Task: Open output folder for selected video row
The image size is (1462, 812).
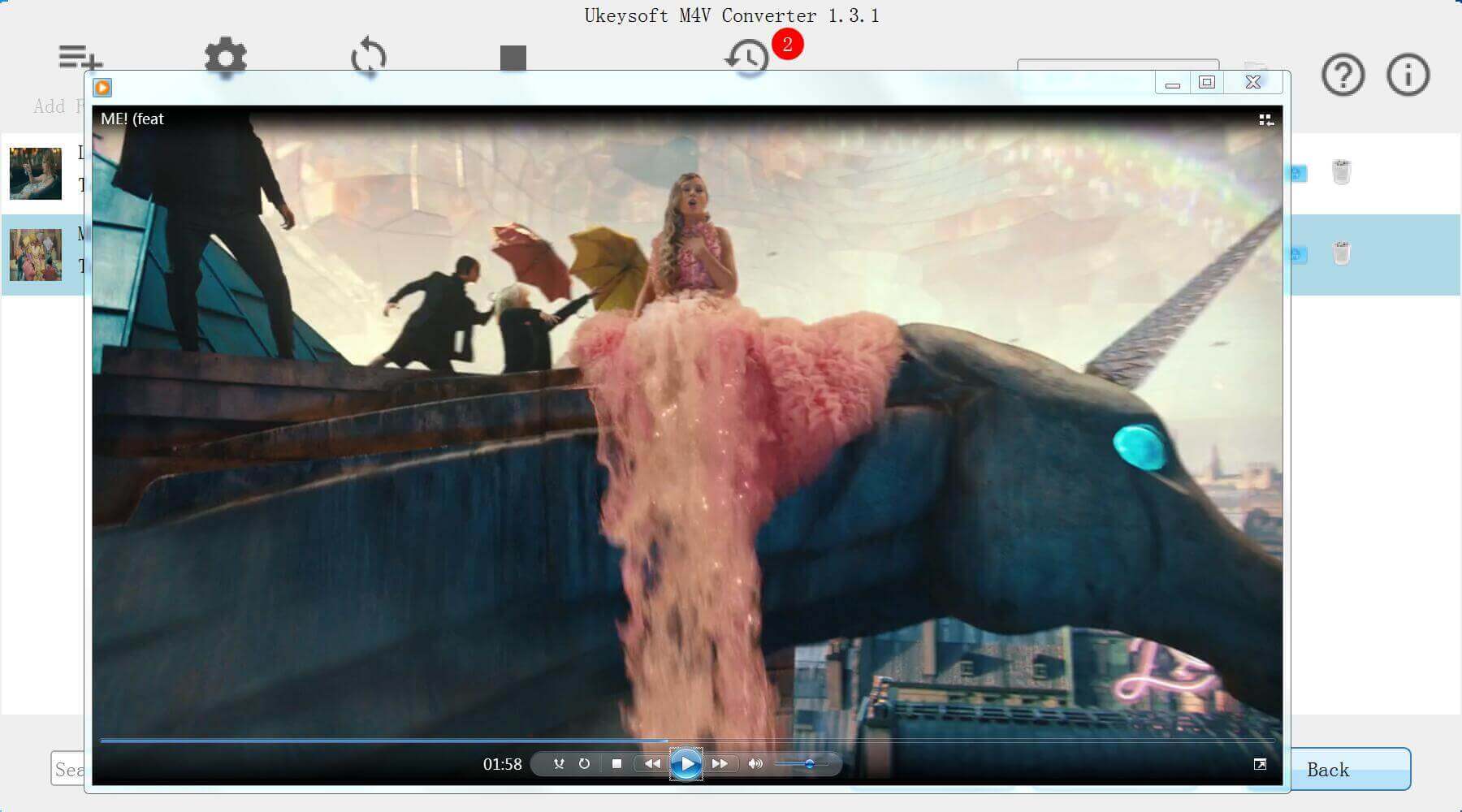Action: 1297,254
